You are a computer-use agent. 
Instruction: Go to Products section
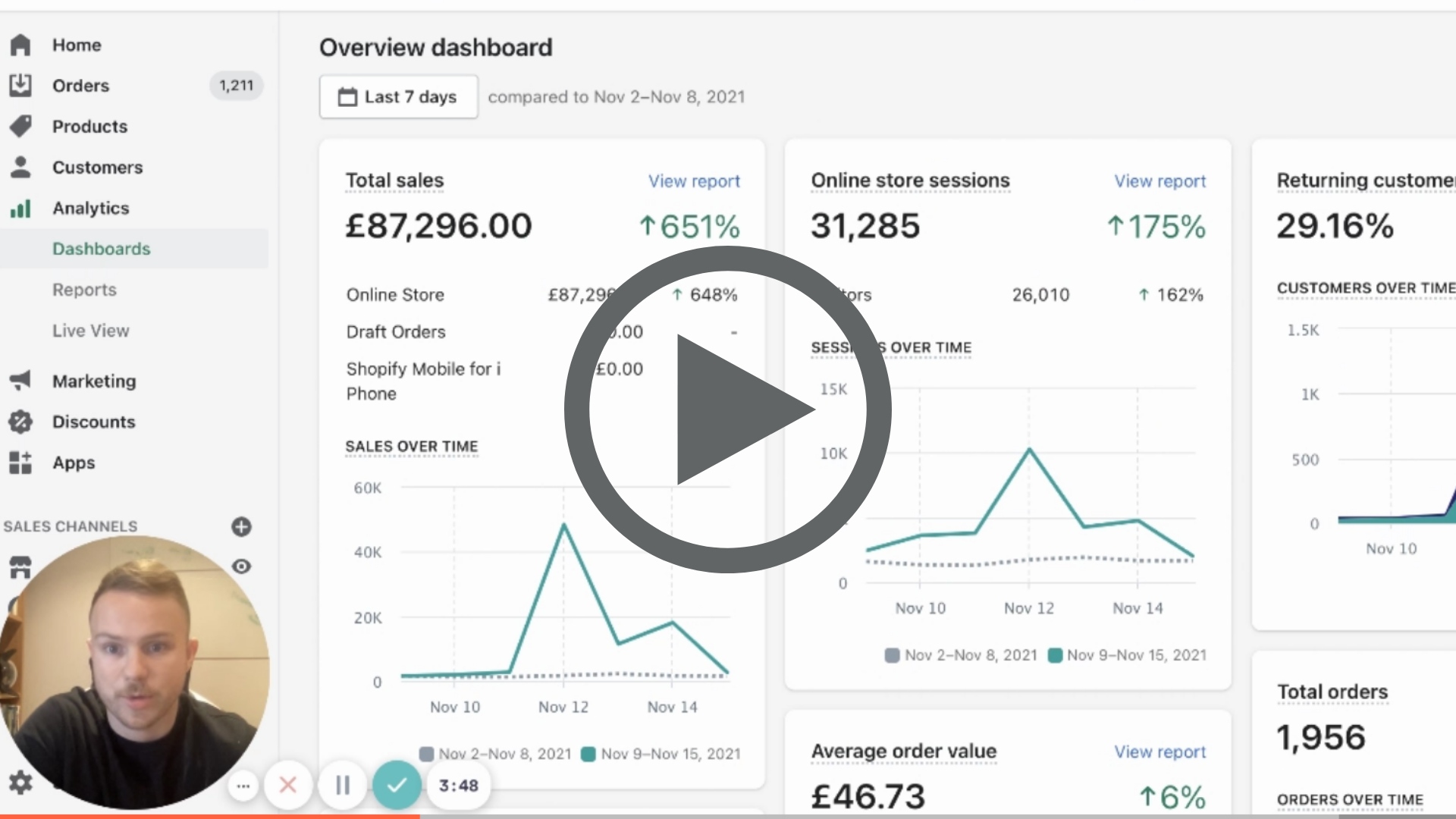click(x=89, y=127)
